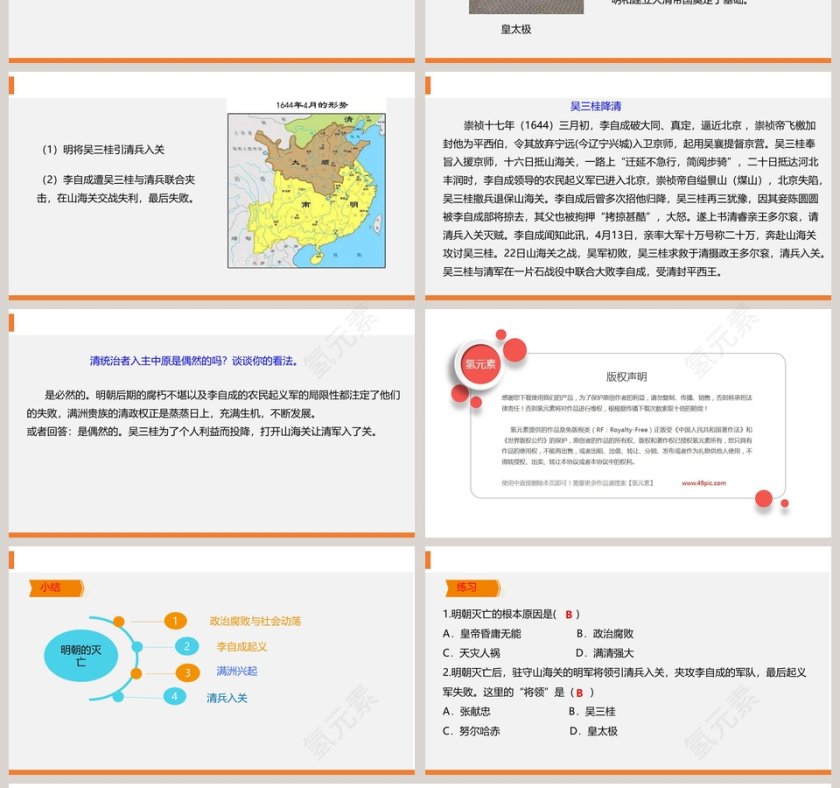The image size is (840, 788).
Task: Select the blue circle numbered 4
Action: (x=175, y=697)
